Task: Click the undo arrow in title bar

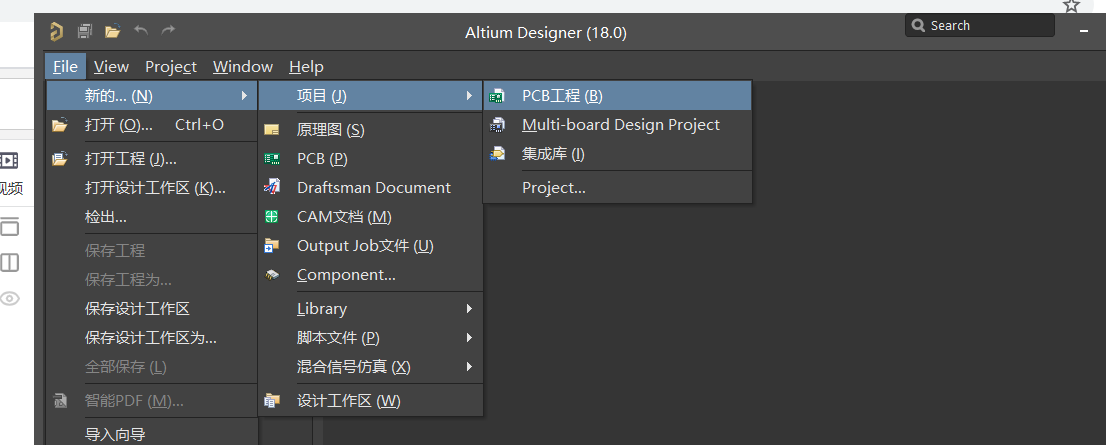Action: 141,30
